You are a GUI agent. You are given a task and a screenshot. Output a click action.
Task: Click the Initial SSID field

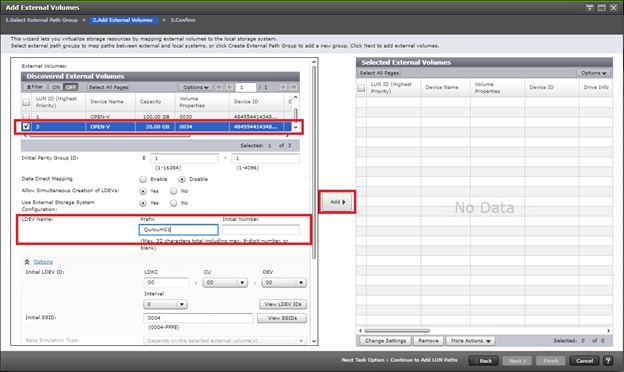[x=198, y=318]
